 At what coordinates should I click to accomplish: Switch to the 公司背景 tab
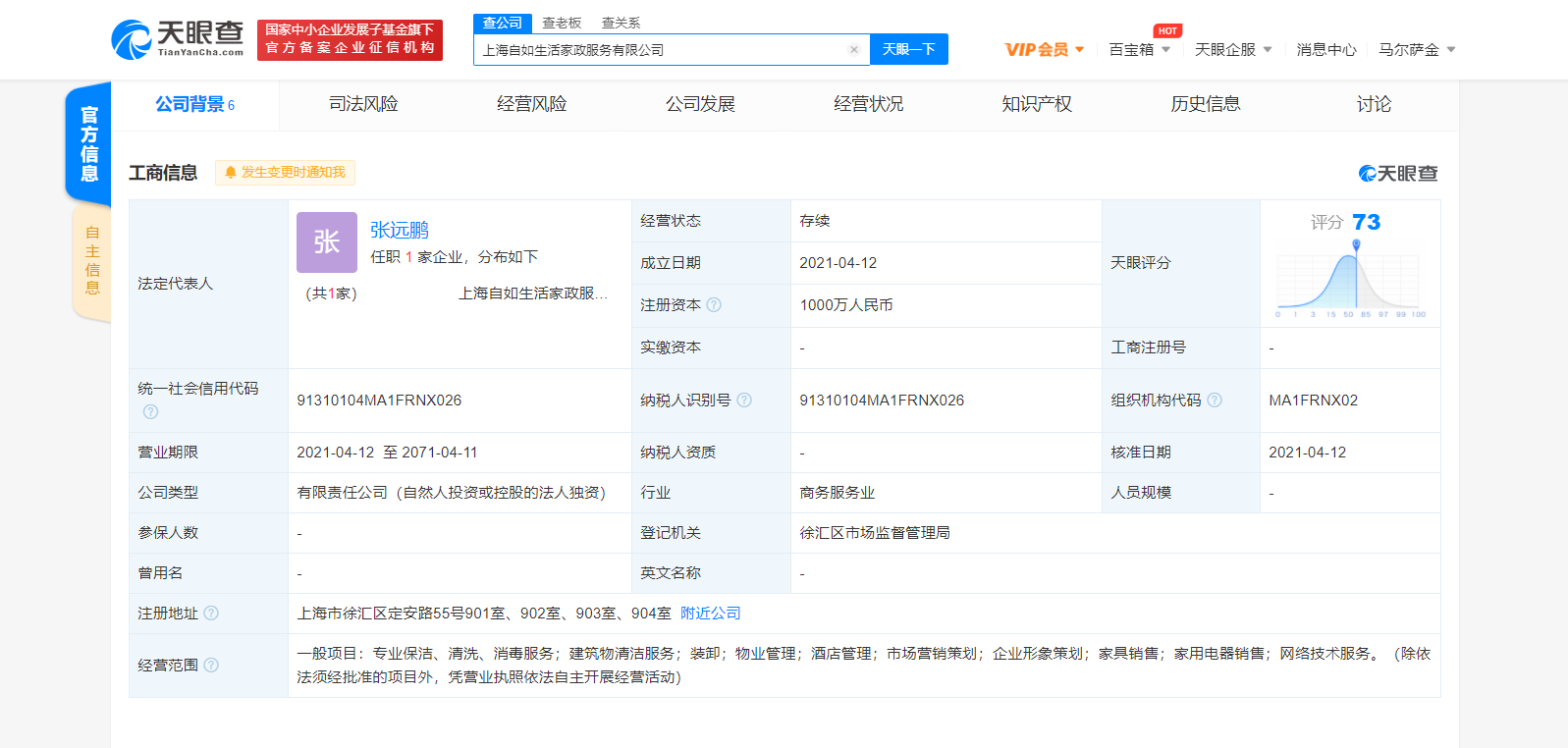tap(194, 104)
